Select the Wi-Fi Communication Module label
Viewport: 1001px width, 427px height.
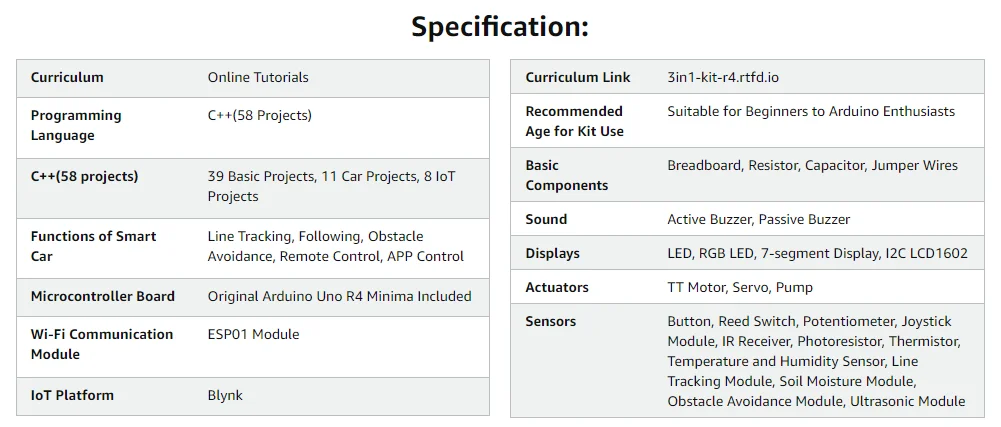(x=101, y=344)
